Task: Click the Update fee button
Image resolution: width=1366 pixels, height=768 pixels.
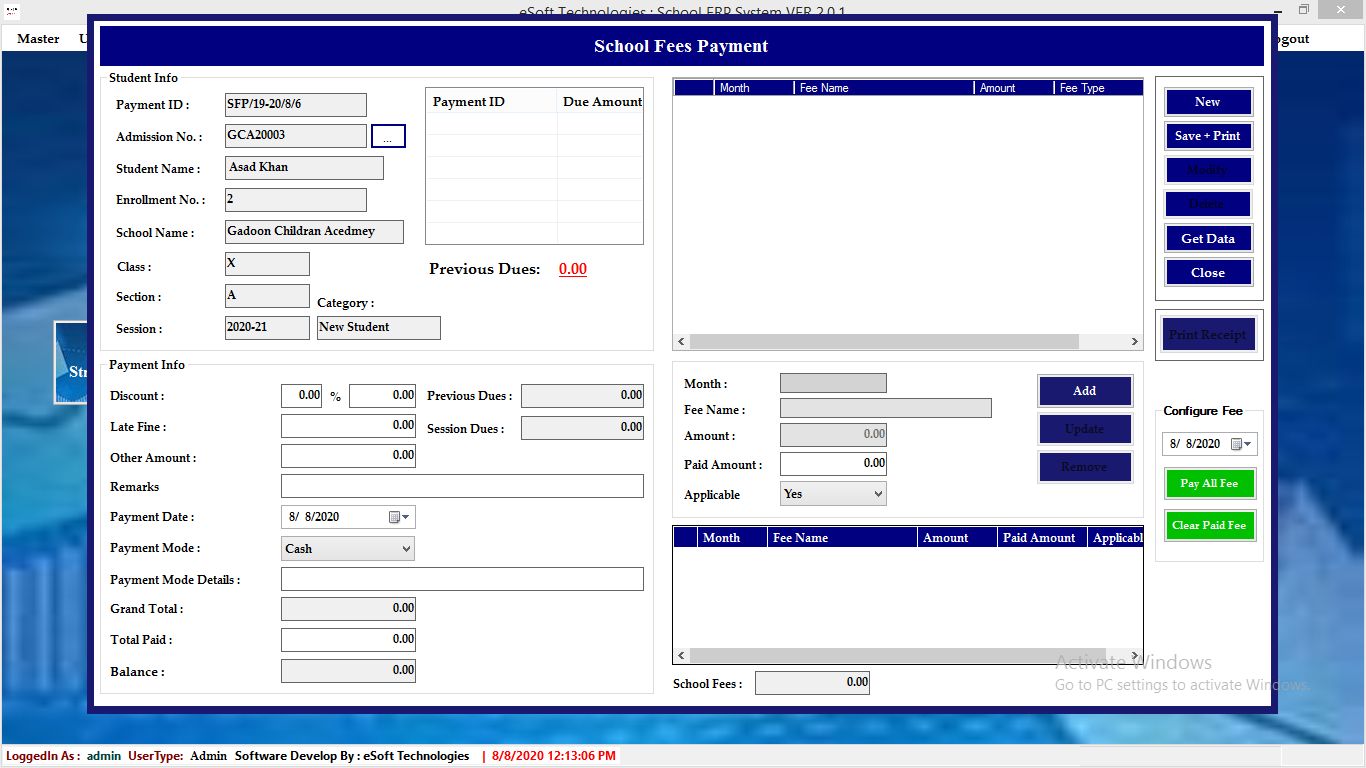Action: 1085,429
